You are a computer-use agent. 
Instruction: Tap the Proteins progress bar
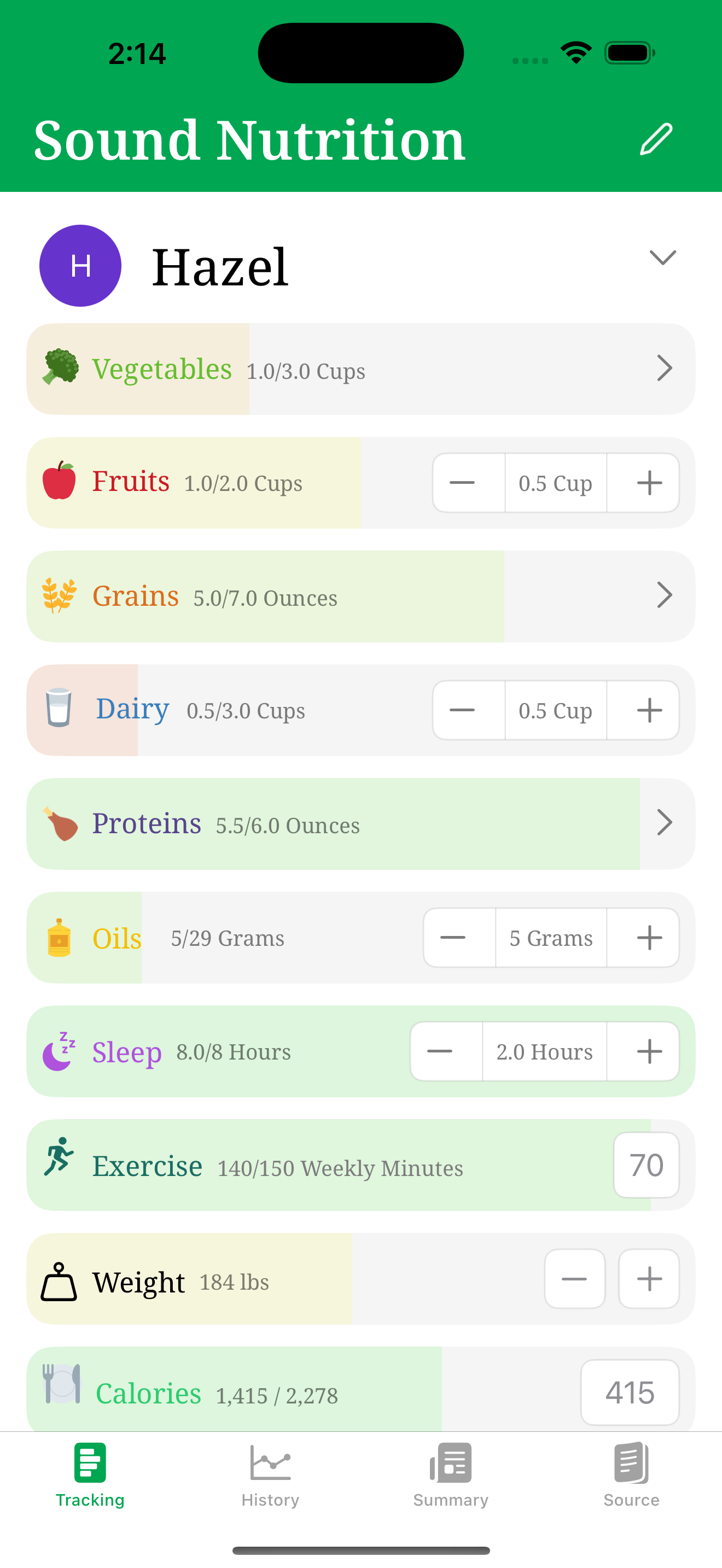pos(361,824)
